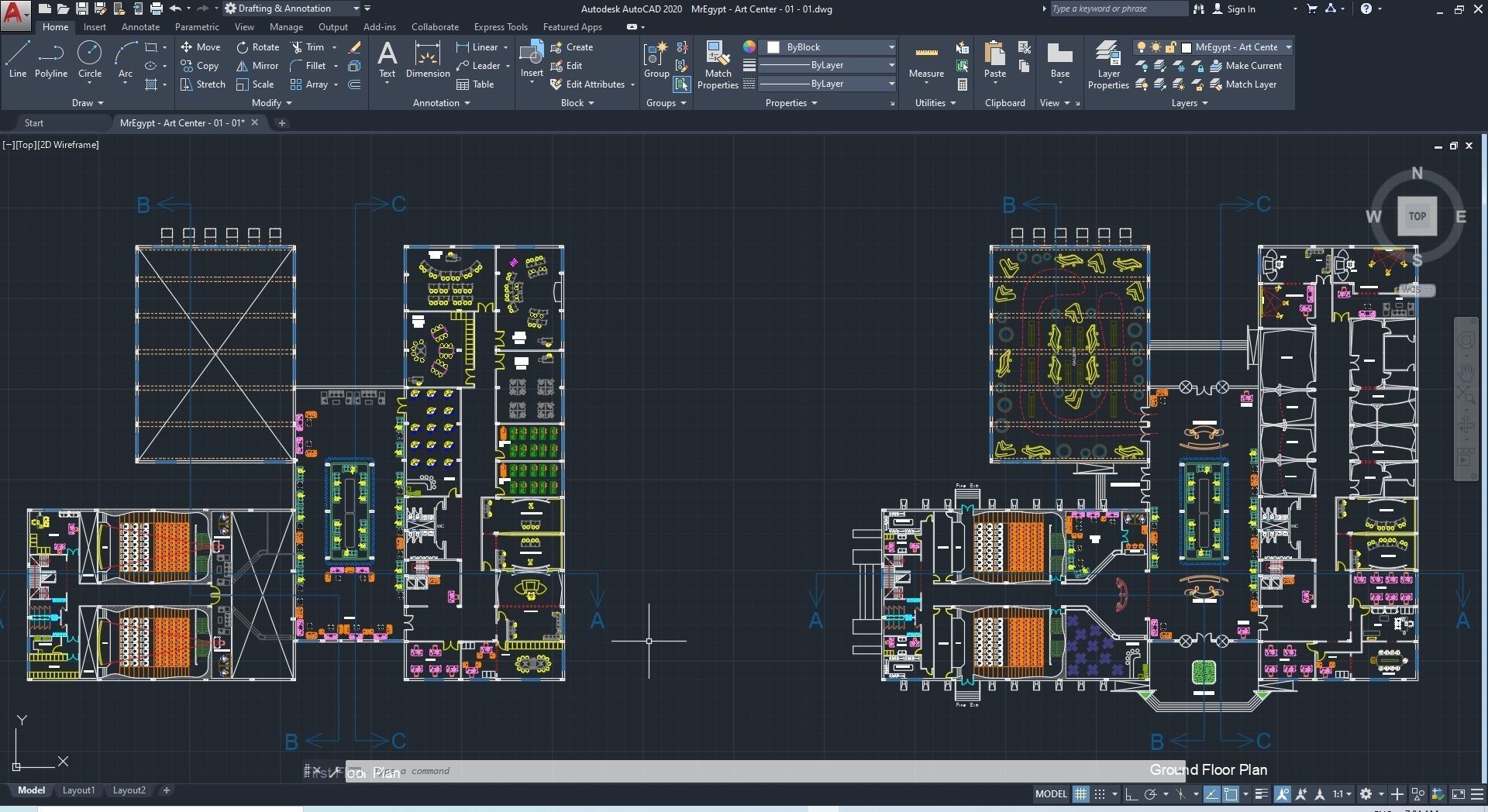Toggle 2D object snap
Screen dimensions: 1488x812
pyautogui.click(x=1231, y=793)
